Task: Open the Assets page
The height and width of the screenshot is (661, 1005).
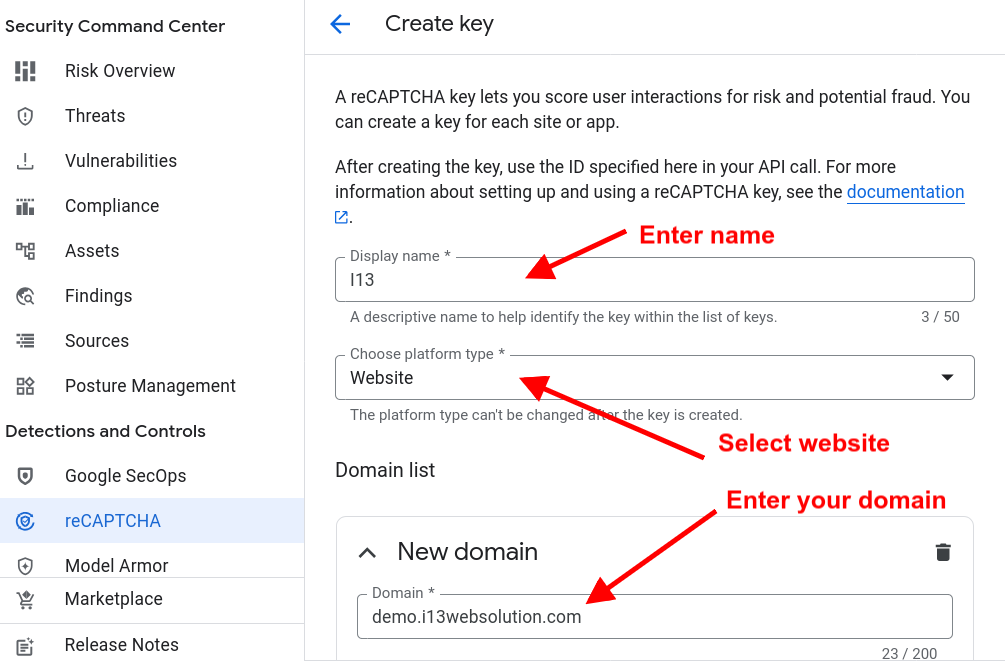Action: (x=92, y=251)
